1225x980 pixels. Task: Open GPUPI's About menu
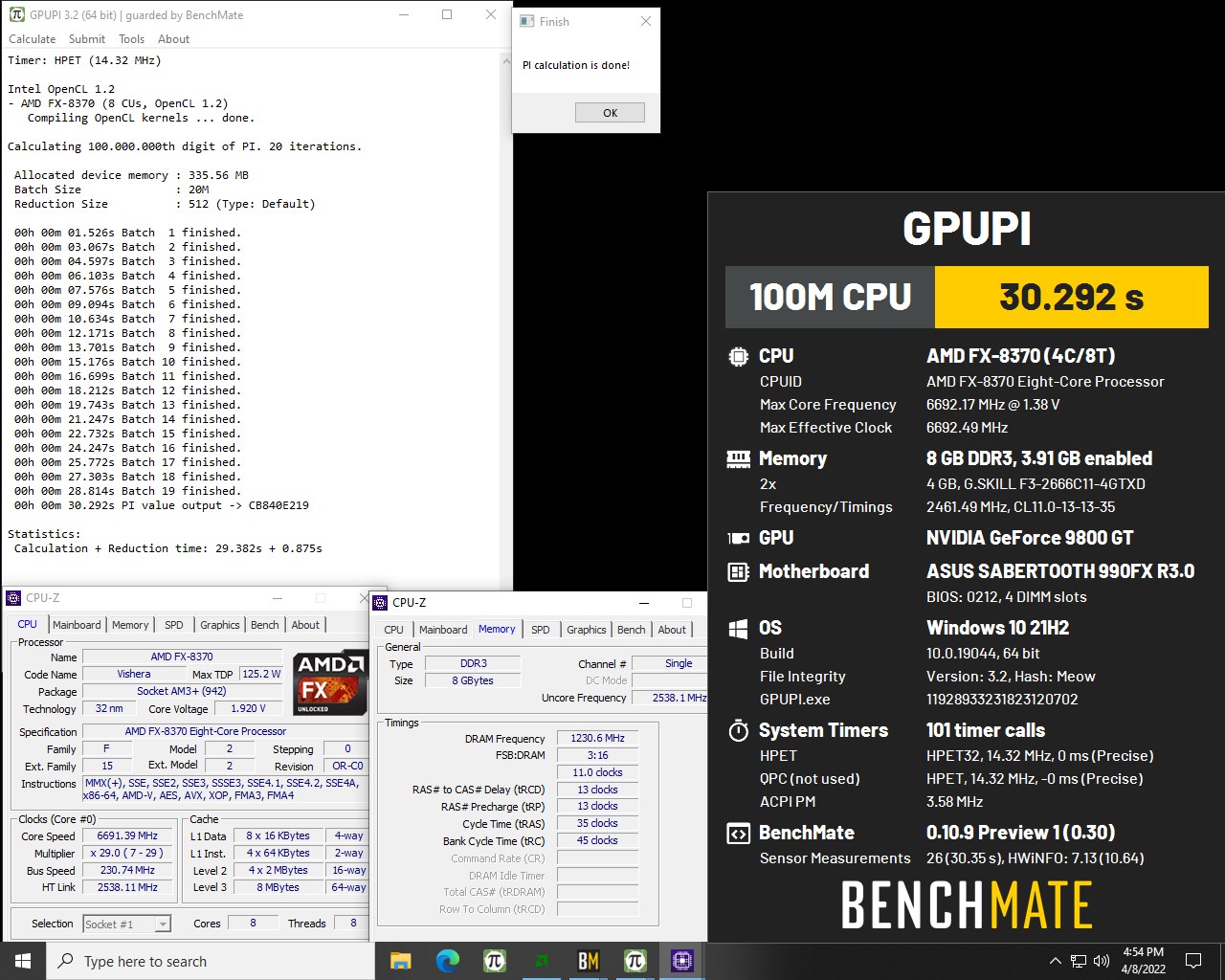click(x=173, y=39)
